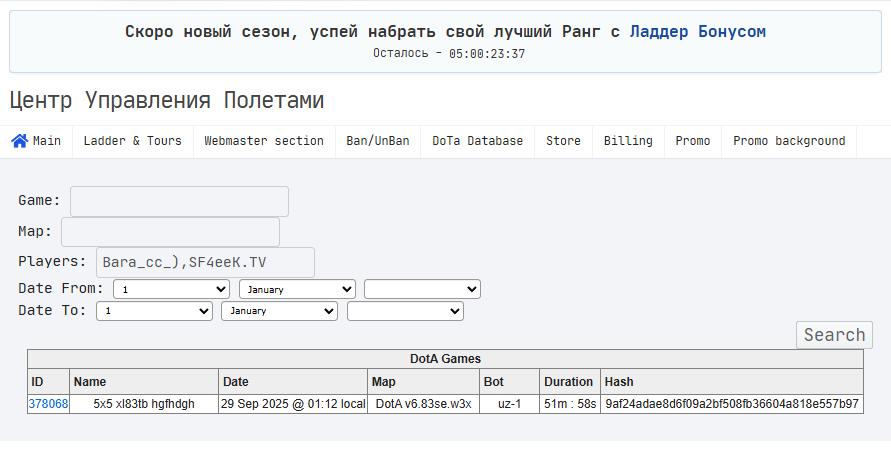Select the Promo menu item

(693, 141)
